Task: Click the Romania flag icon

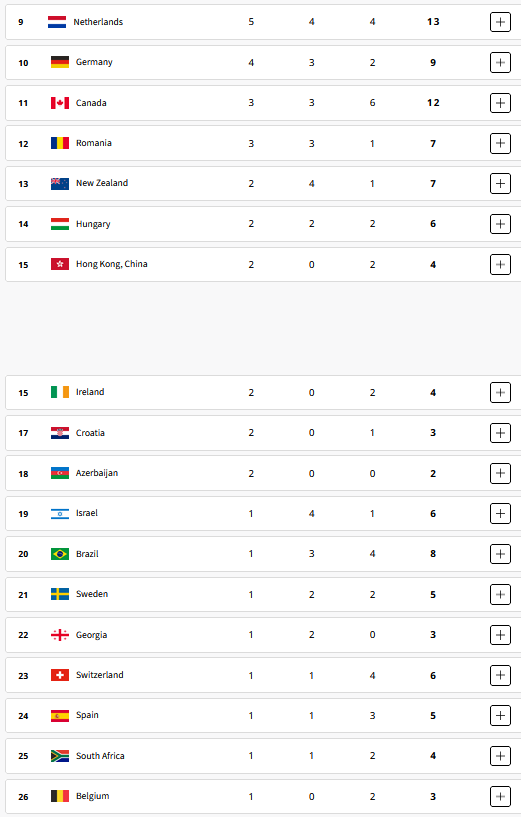Action: (60, 143)
